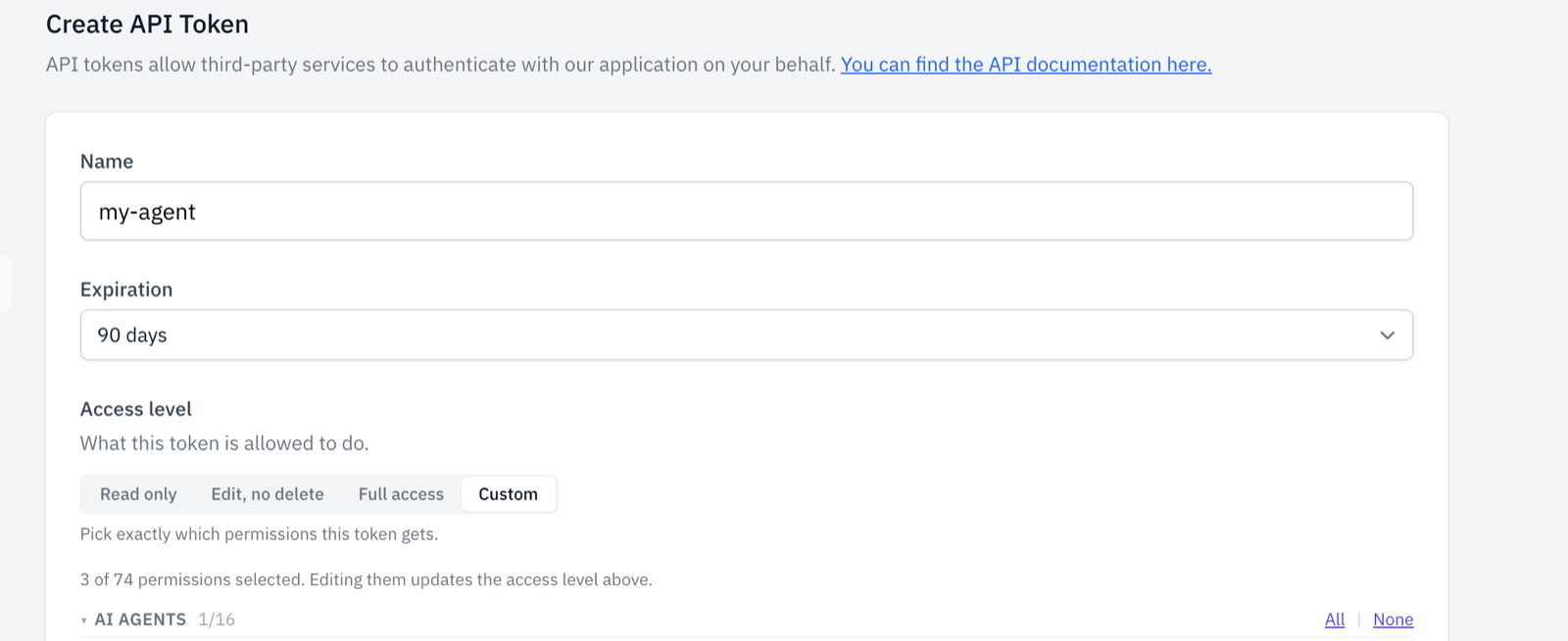Screen dimensions: 1568x641
Task: Click the Name input field
Action: pyautogui.click(x=747, y=211)
